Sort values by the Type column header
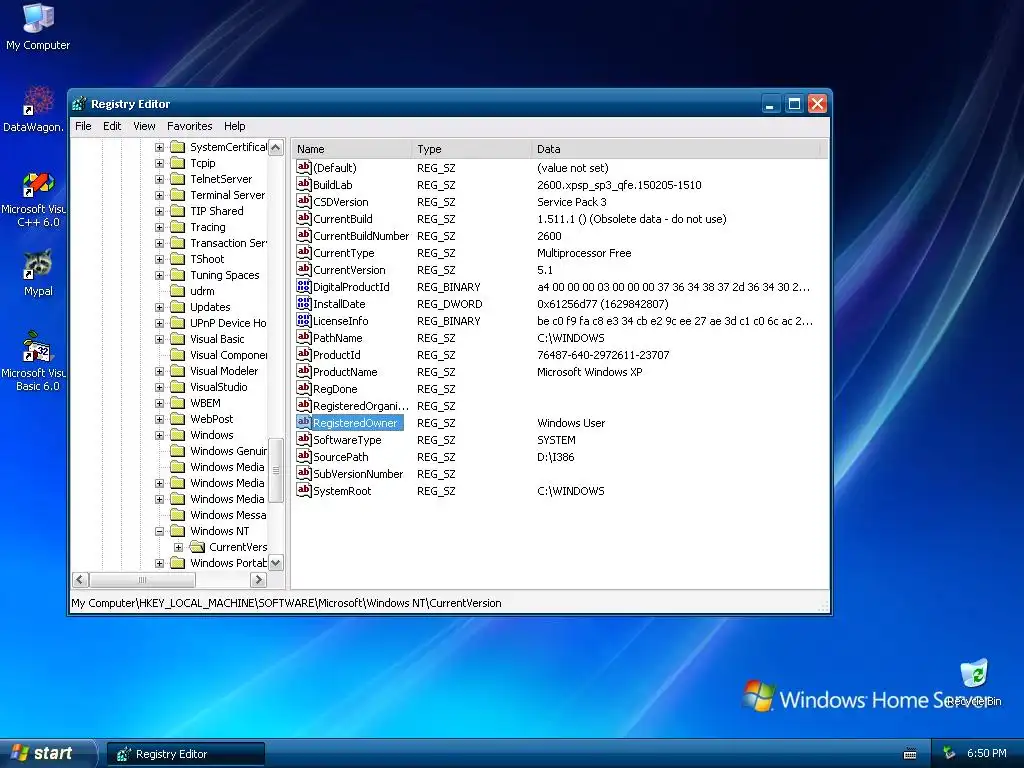1024x768 pixels. click(472, 149)
